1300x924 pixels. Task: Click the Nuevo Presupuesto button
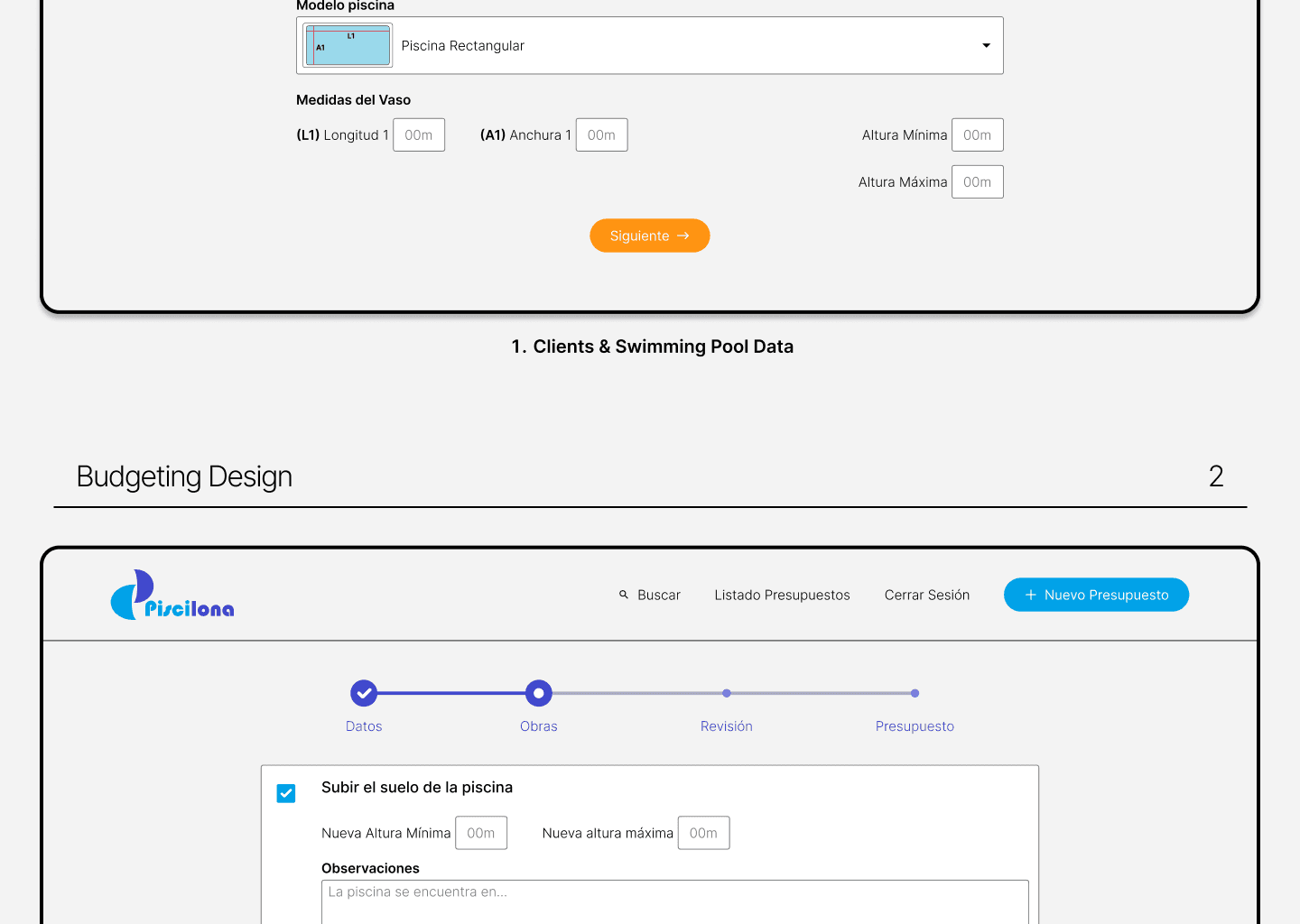pyautogui.click(x=1096, y=595)
